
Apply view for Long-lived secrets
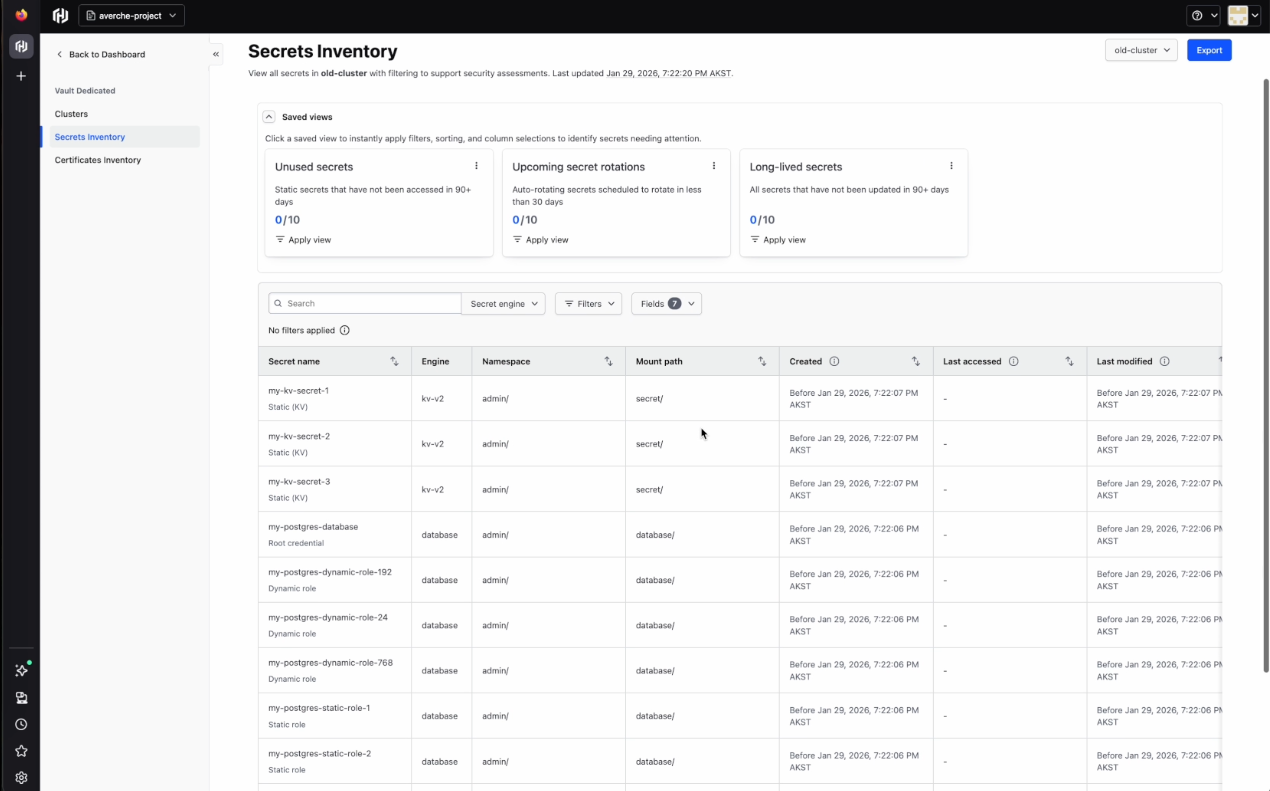tap(777, 240)
